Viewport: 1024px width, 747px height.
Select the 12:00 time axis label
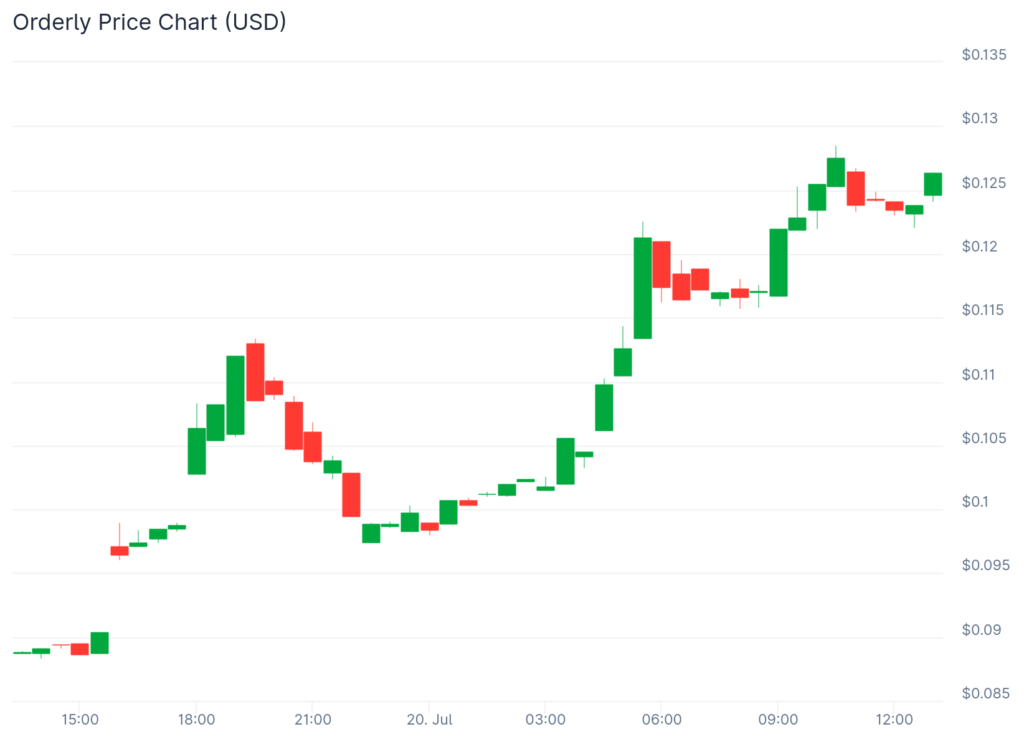coord(894,719)
